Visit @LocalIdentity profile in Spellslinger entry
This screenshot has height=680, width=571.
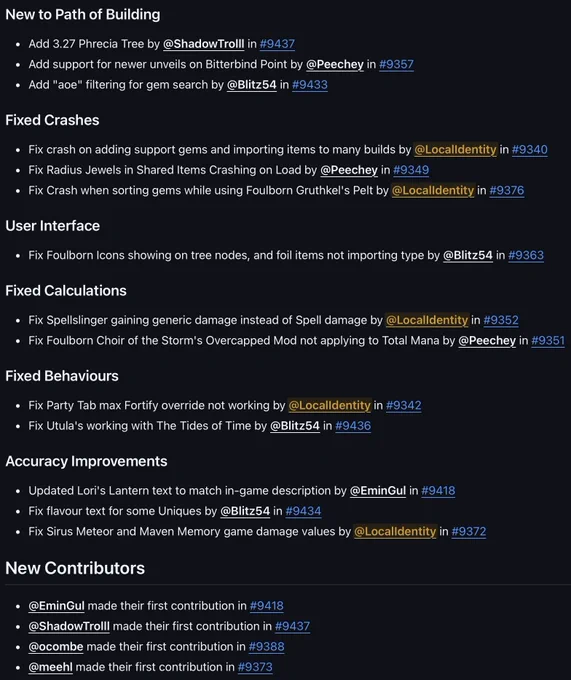pos(427,320)
